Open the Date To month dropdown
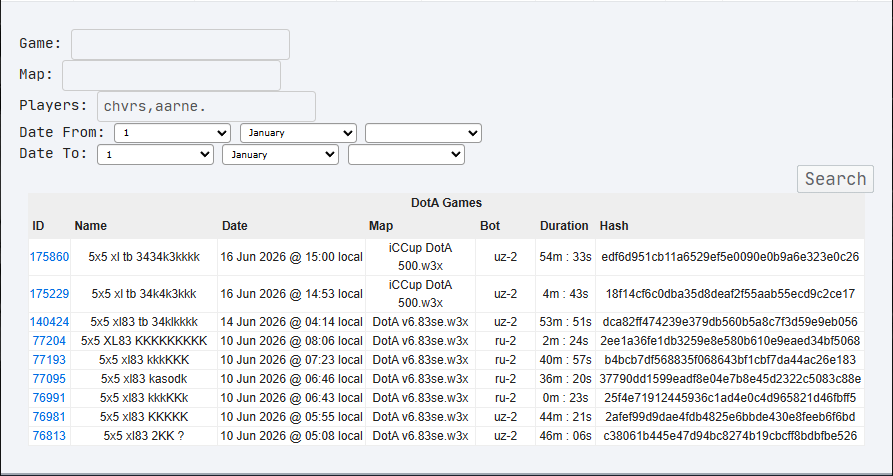This screenshot has width=893, height=476. click(x=280, y=154)
